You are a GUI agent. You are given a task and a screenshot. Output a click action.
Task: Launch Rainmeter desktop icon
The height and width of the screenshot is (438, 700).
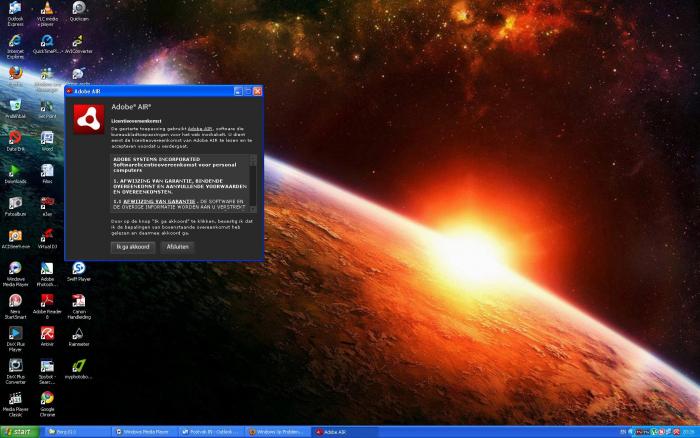[x=79, y=337]
